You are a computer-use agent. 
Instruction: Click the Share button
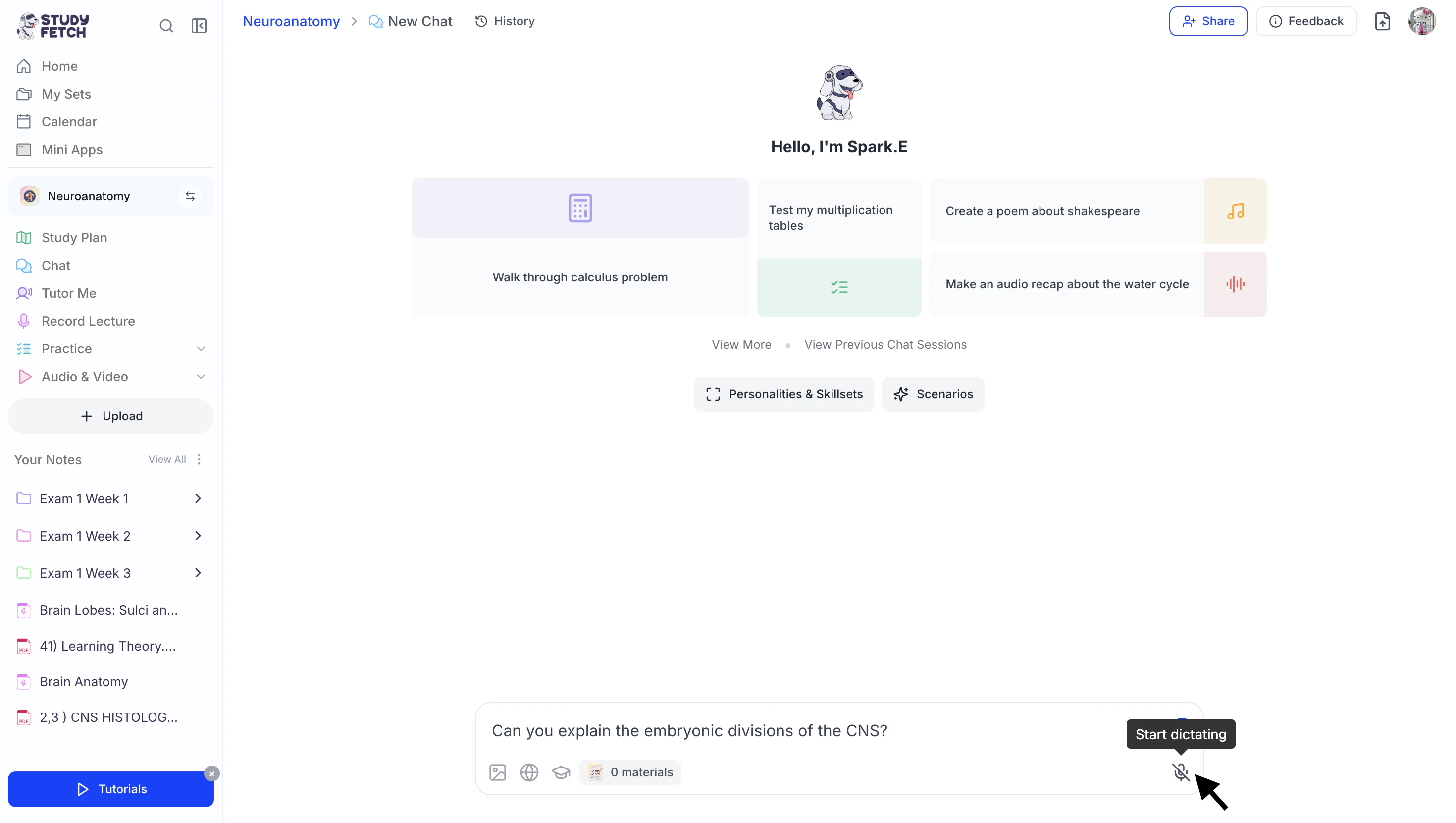point(1208,21)
